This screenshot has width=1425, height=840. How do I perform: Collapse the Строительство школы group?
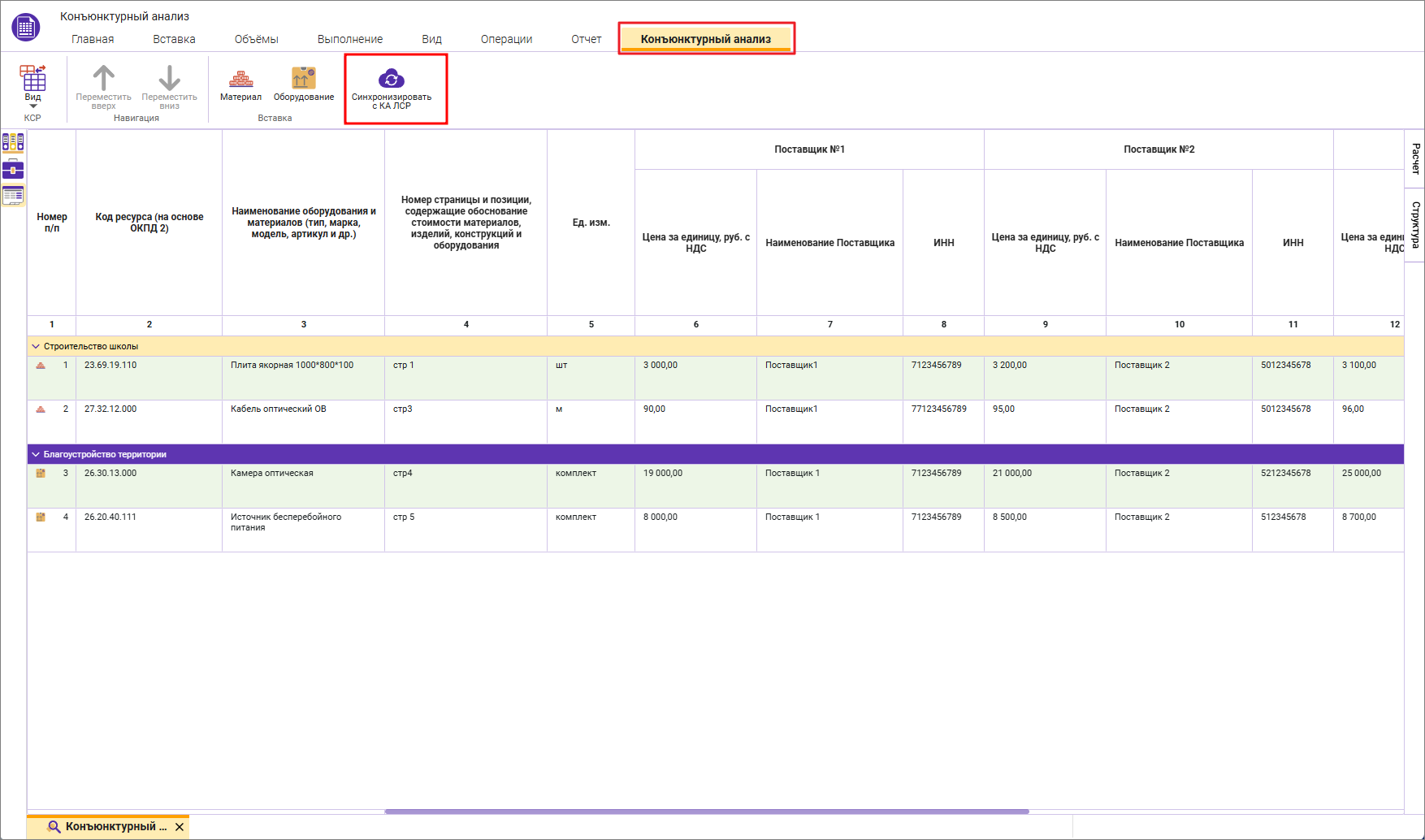pos(36,346)
